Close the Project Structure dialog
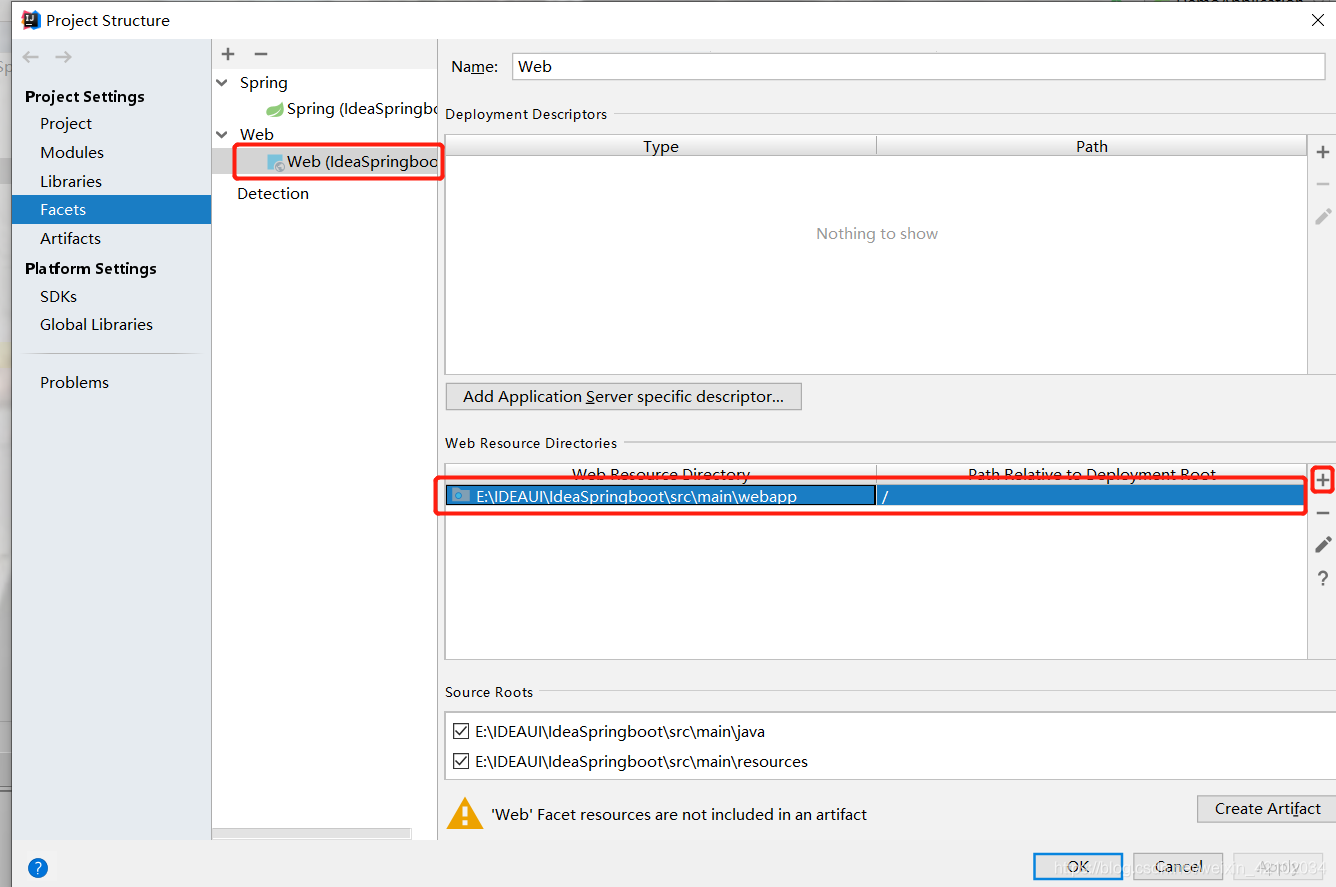The image size is (1336, 887). click(x=1318, y=20)
